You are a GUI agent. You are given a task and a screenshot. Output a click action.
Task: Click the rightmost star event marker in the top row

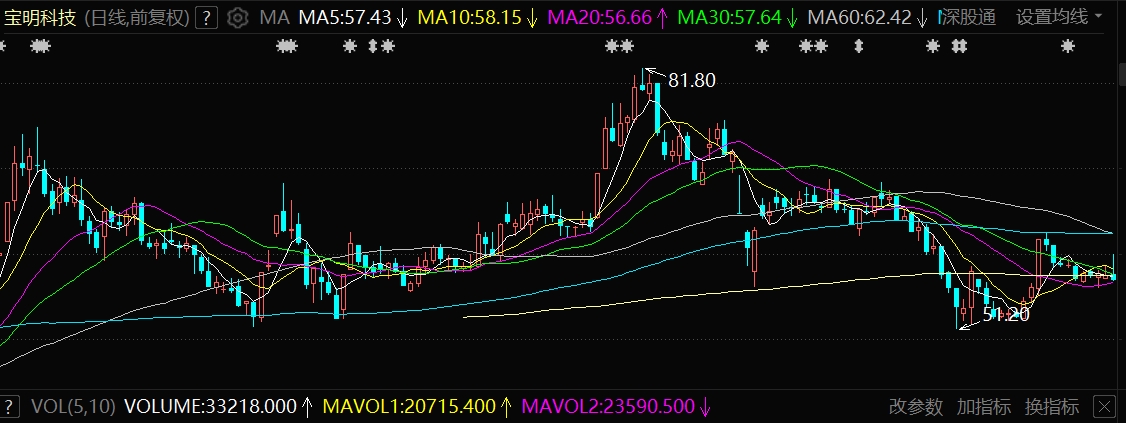(1068, 46)
